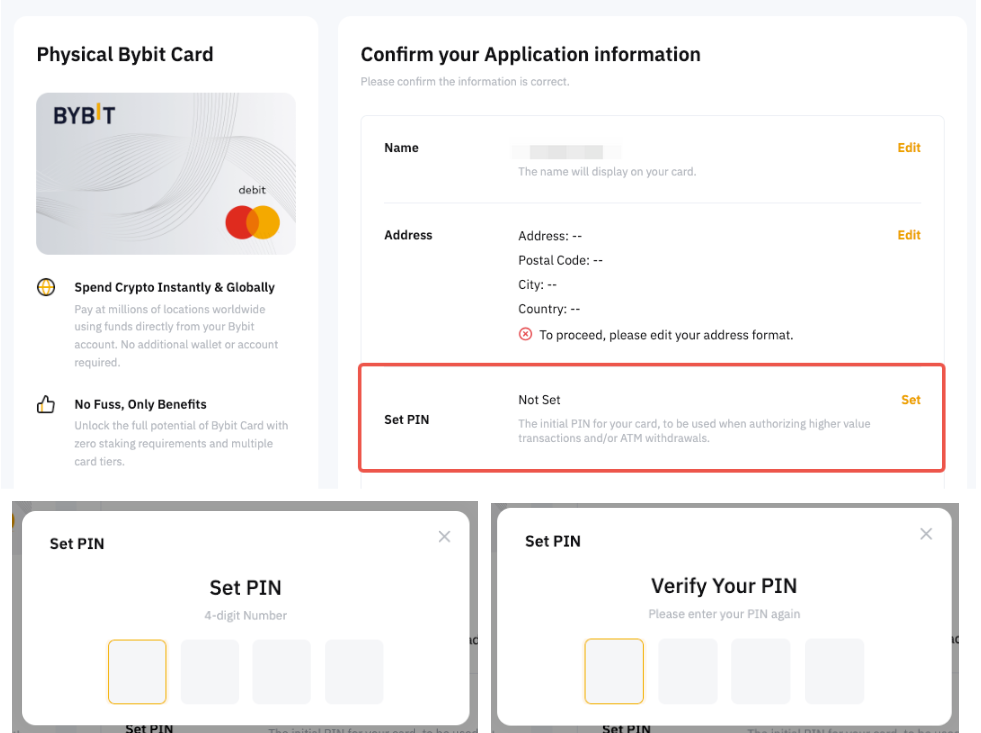Select second digit box in Verify Your PIN
981x733 pixels.
(688, 671)
